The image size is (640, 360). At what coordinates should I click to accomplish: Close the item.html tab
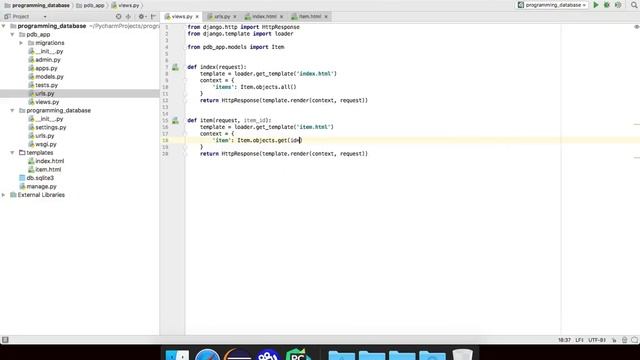326,17
